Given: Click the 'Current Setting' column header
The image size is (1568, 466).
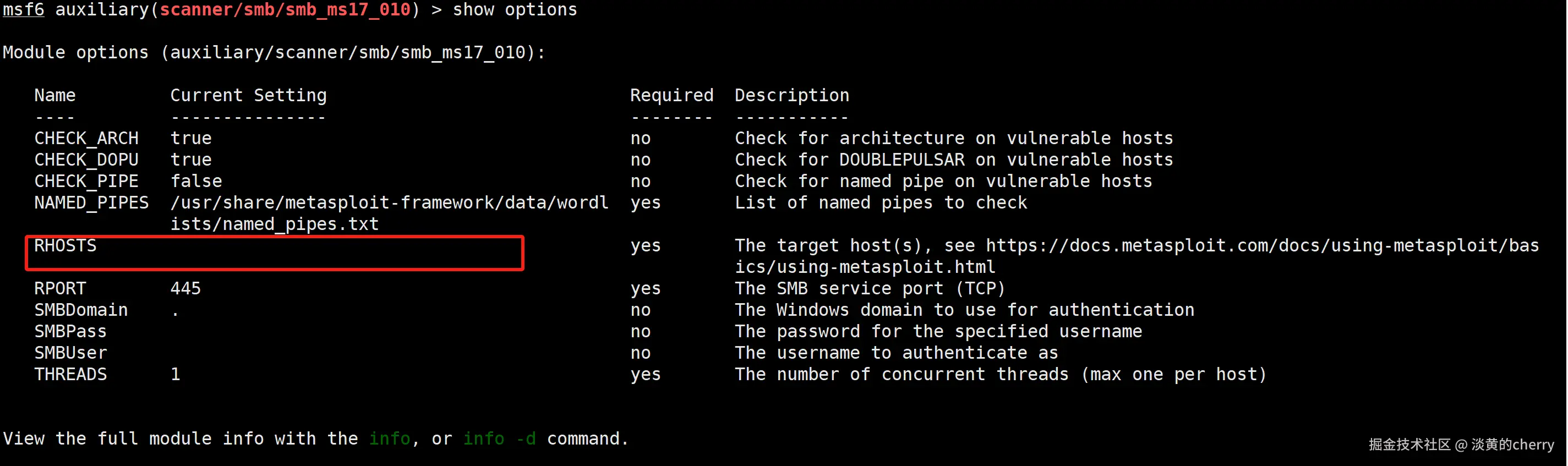Looking at the screenshot, I should pyautogui.click(x=248, y=96).
